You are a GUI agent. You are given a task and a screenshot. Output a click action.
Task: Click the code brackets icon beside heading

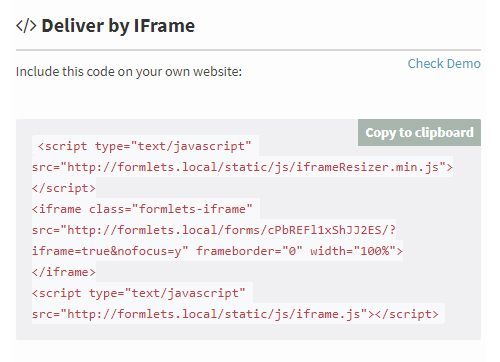[x=26, y=26]
